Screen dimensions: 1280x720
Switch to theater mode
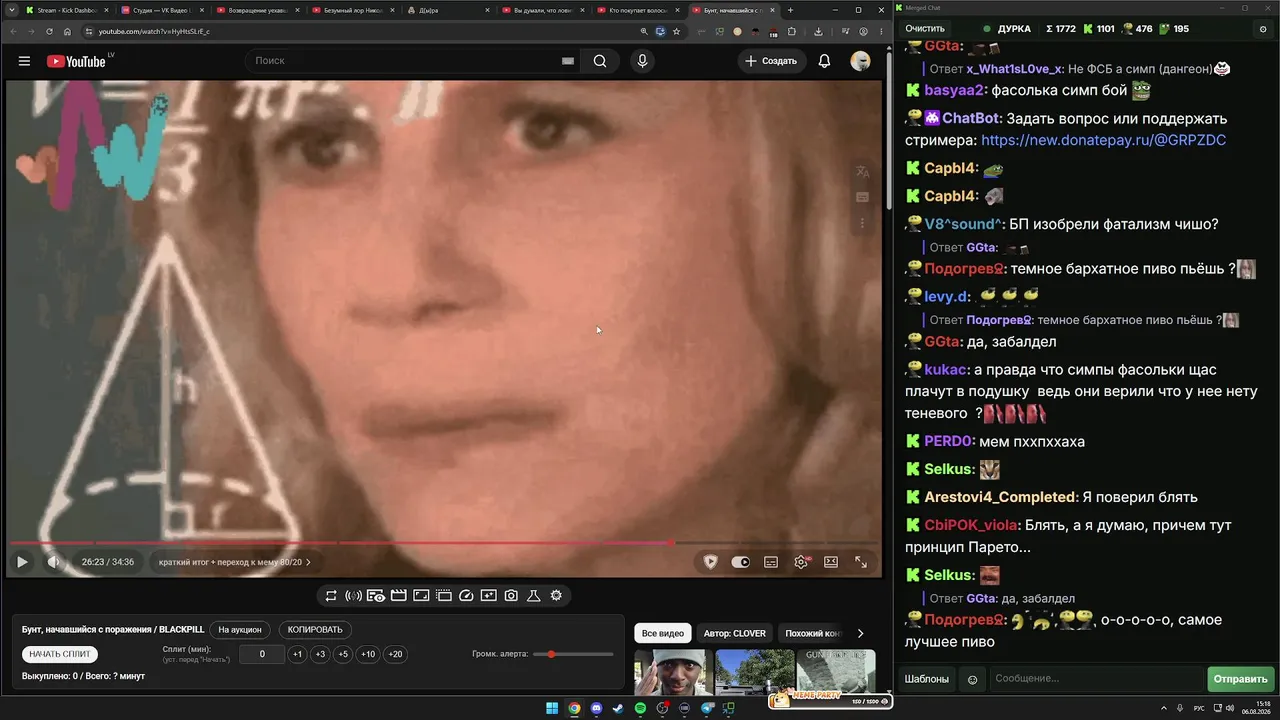(x=831, y=562)
